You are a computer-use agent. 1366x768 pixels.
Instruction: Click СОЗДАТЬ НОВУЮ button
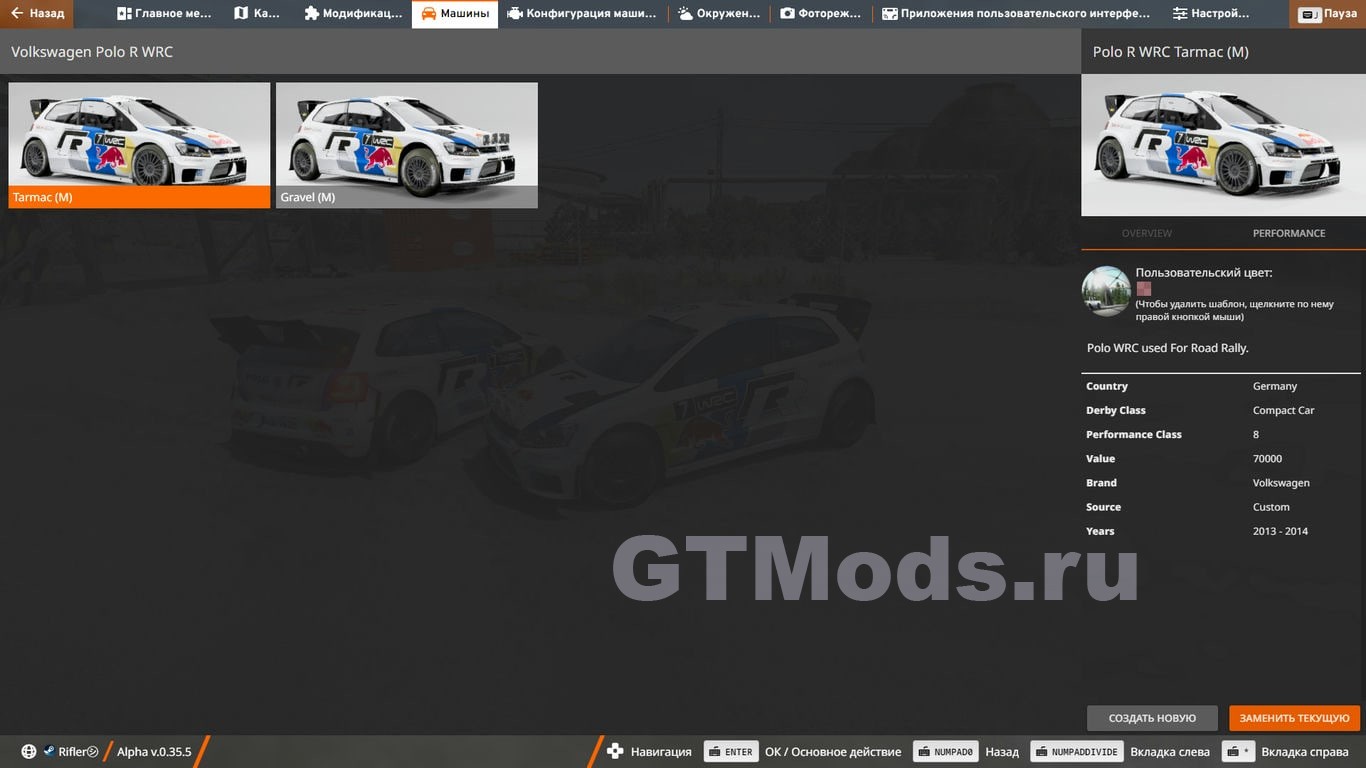pyautogui.click(x=1152, y=718)
